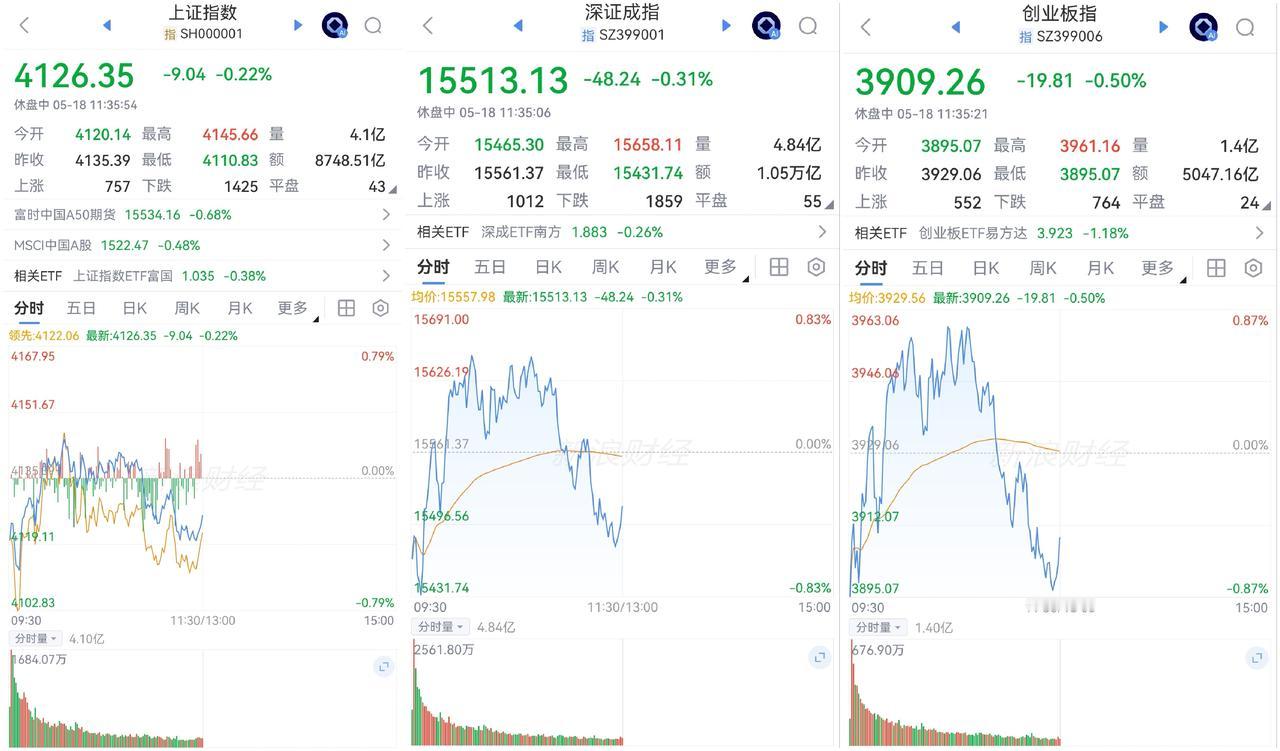Switch to previous index before 深证成指
Image resolution: width=1280 pixels, height=751 pixels.
click(518, 26)
